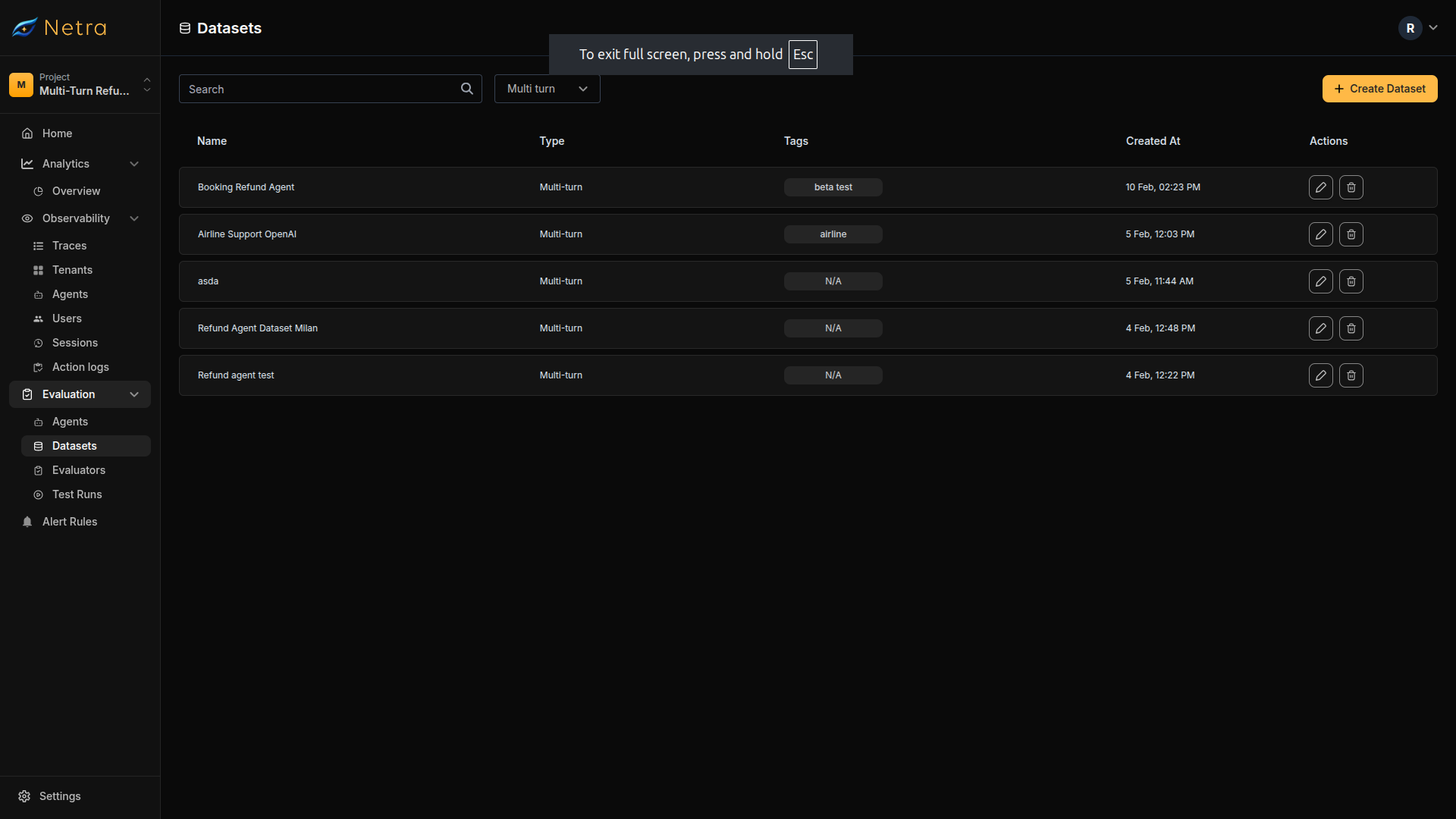Click inside the Search input field

tap(318, 89)
